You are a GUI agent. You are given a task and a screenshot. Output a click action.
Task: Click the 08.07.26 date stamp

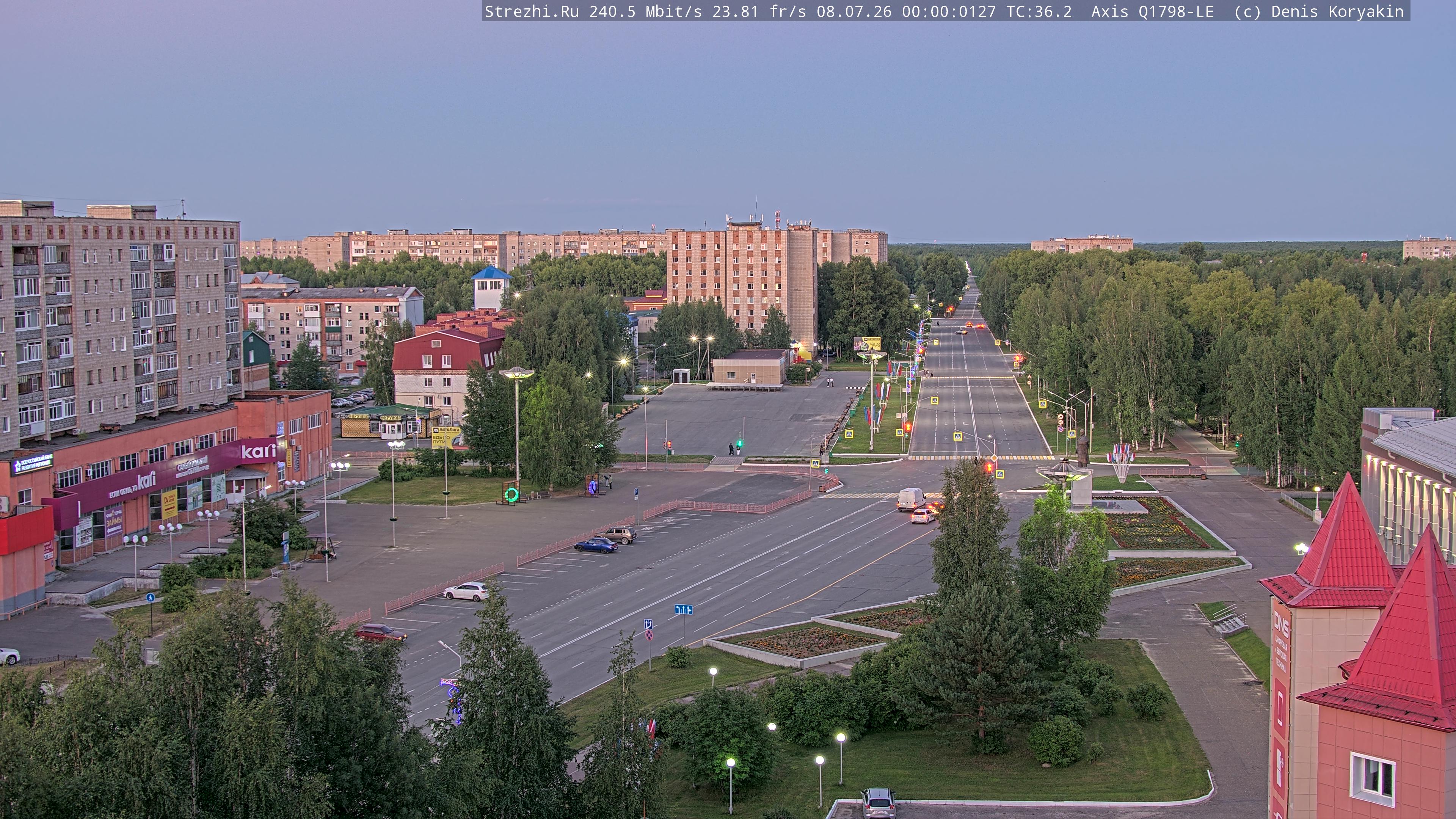coord(854,11)
